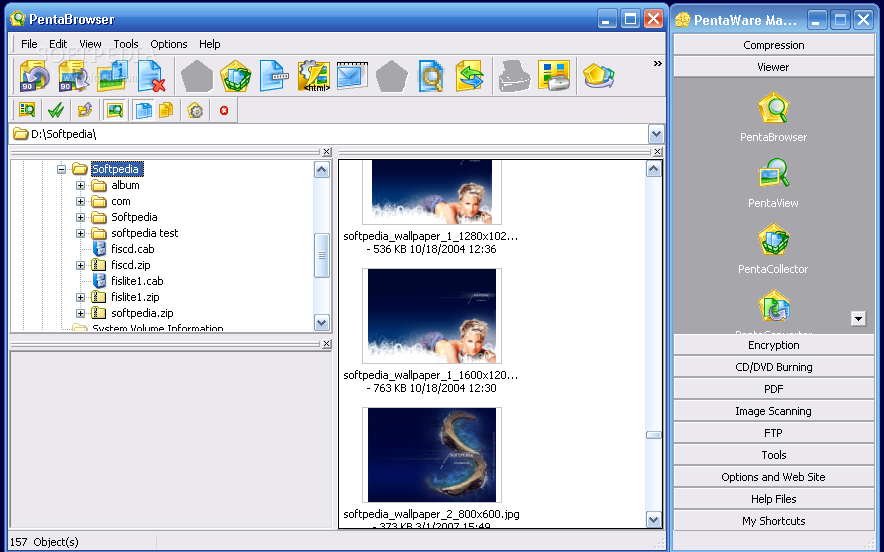Open the Encryption section

tap(774, 345)
